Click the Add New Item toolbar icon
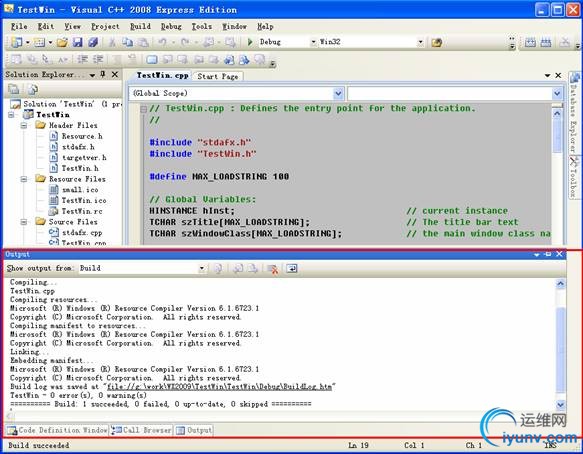Screen dimensions: 583x454 pyautogui.click(x=39, y=42)
